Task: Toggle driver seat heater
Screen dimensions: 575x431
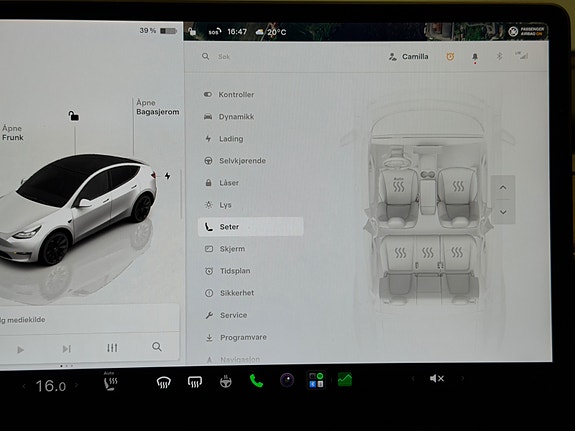Action: point(399,186)
